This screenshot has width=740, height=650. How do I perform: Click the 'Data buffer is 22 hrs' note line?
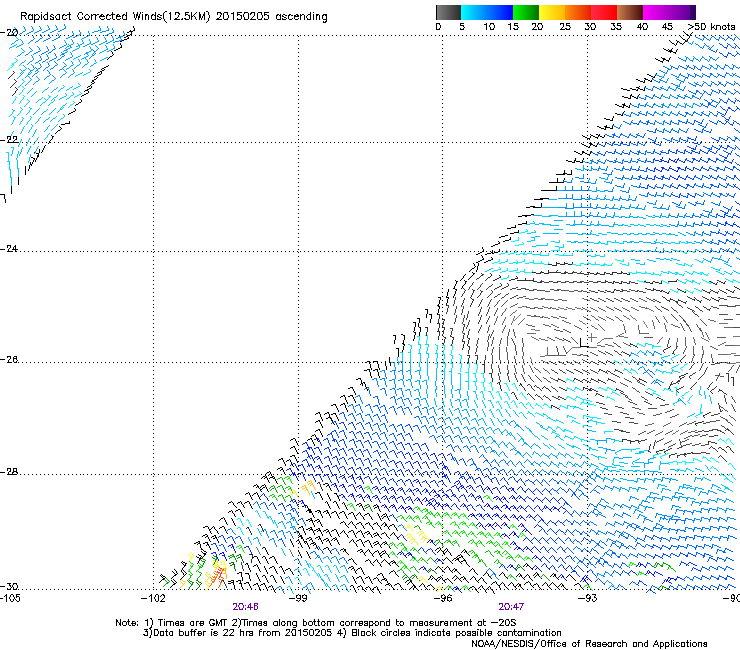click(238, 633)
